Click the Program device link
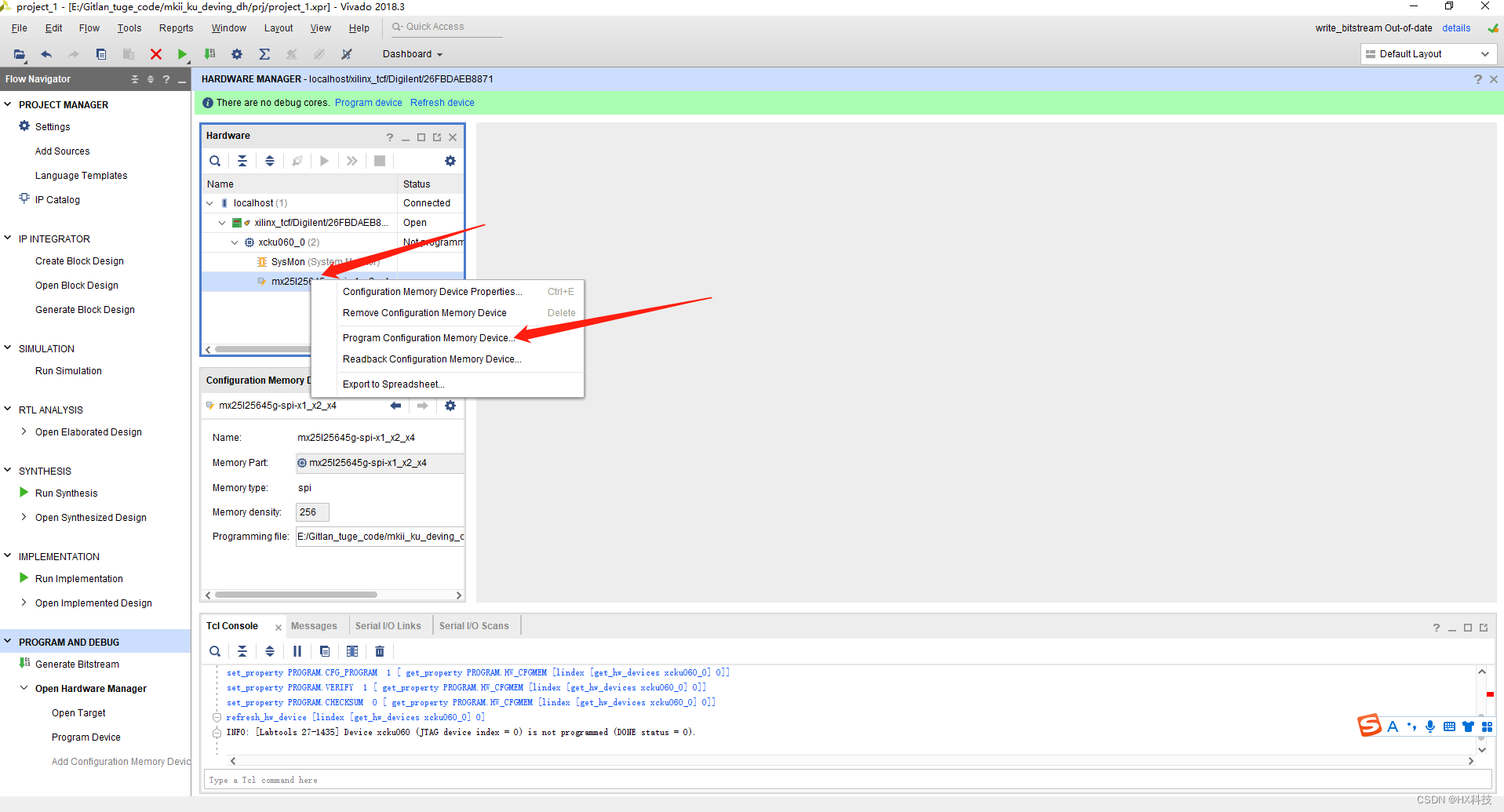This screenshot has width=1504, height=812. tap(368, 103)
